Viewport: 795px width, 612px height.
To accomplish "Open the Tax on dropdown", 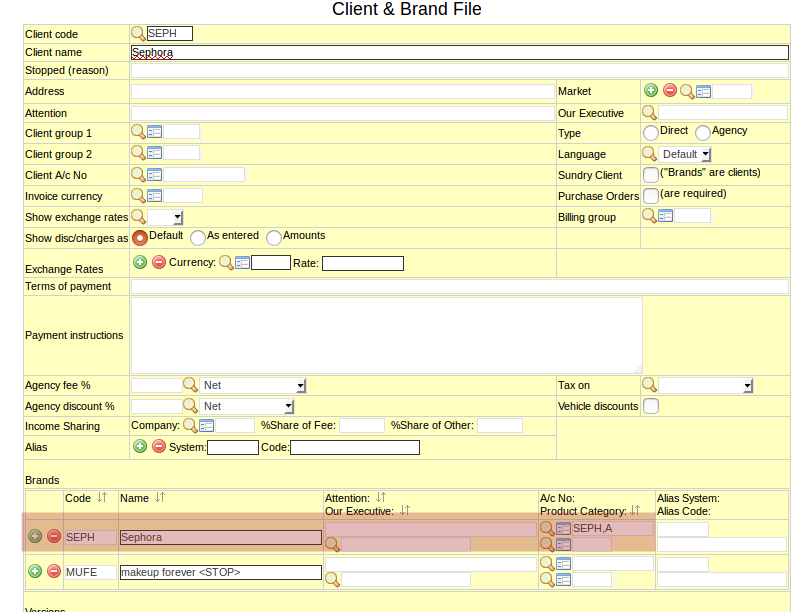I will tap(705, 385).
